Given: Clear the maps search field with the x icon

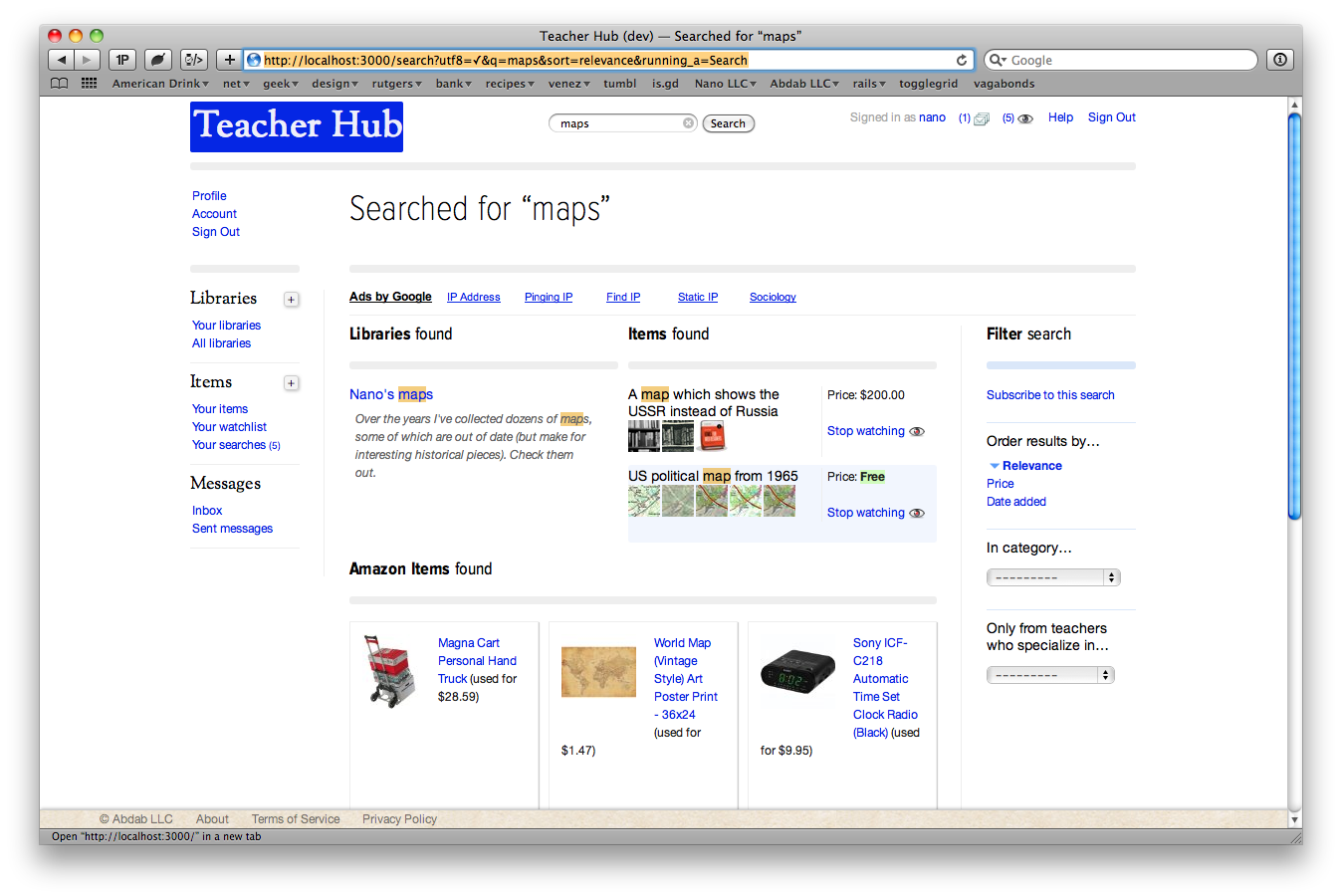Looking at the screenshot, I should pos(688,123).
